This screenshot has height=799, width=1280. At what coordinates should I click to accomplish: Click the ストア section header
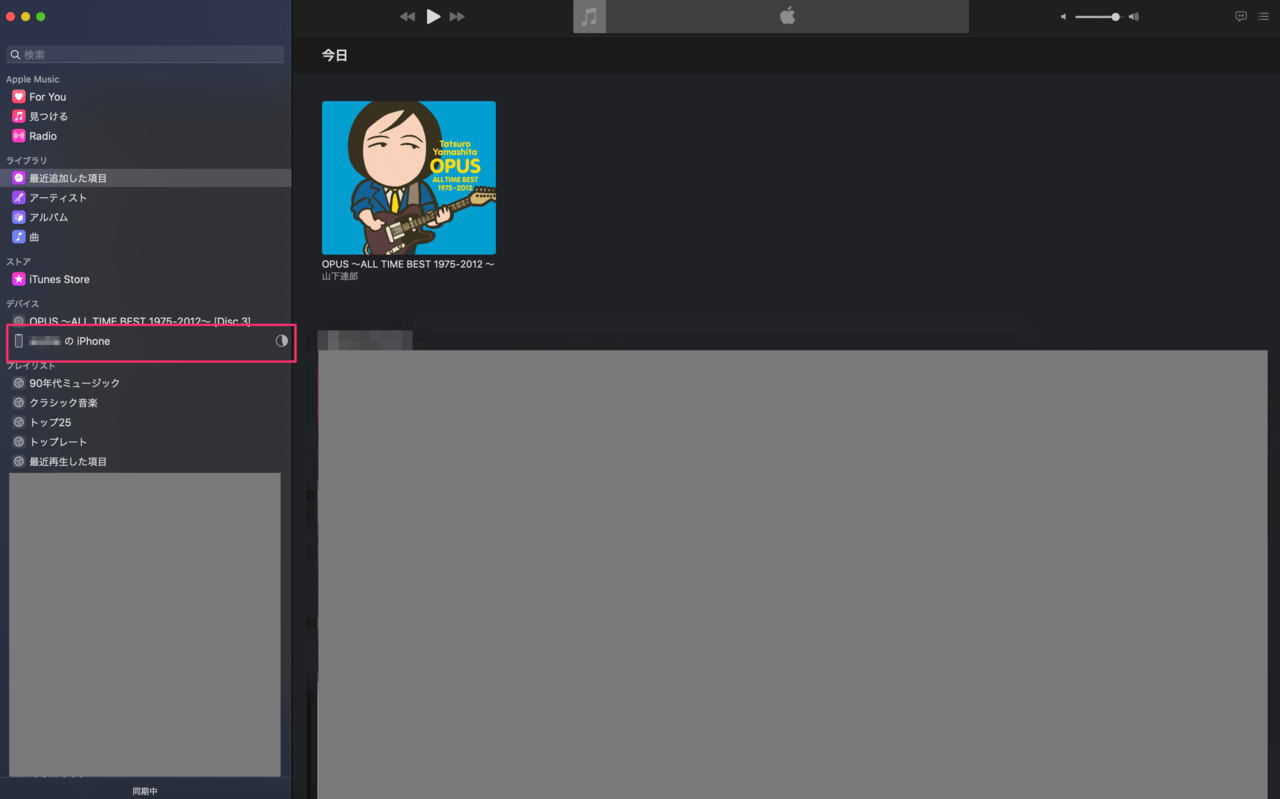(19, 262)
